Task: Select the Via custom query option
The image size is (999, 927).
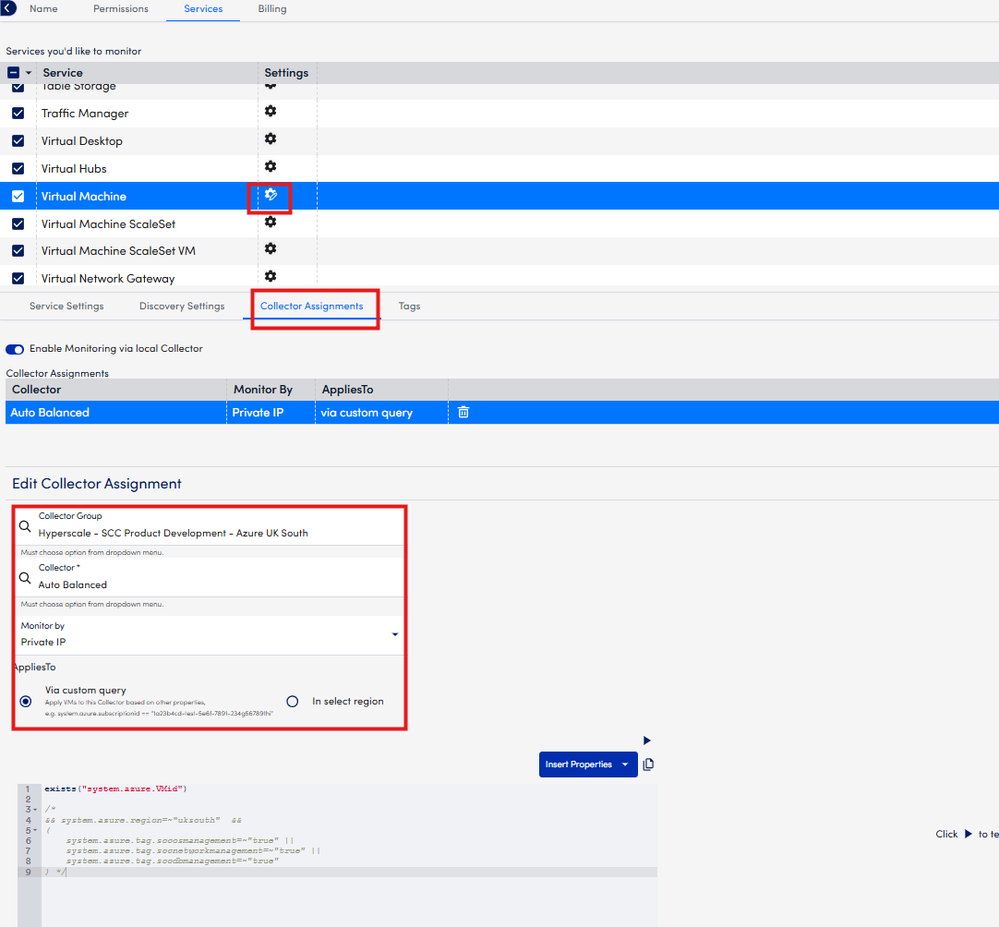Action: (26, 702)
